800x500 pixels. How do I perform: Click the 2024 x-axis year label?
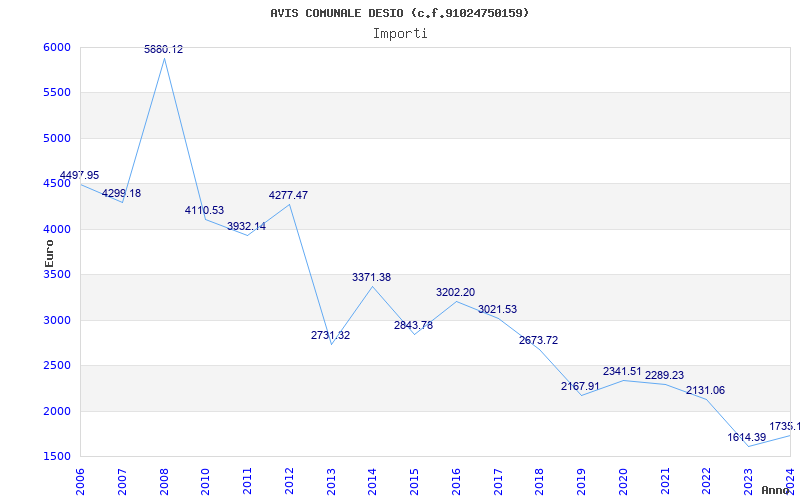pos(790,481)
